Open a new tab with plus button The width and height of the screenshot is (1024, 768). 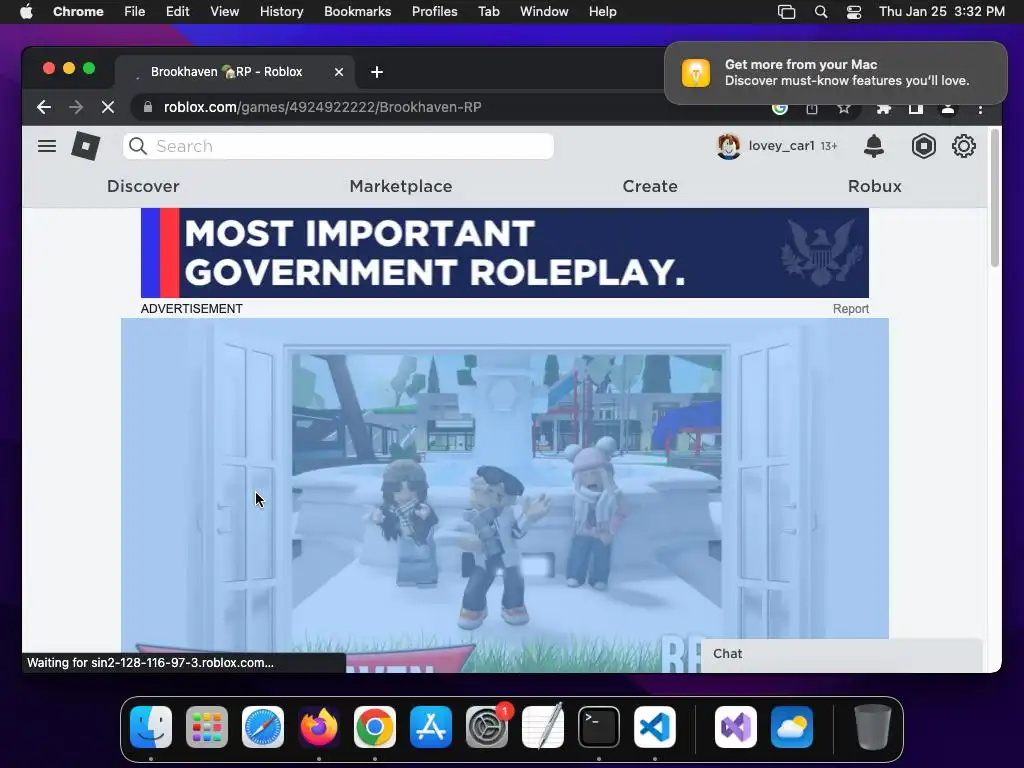(x=377, y=72)
